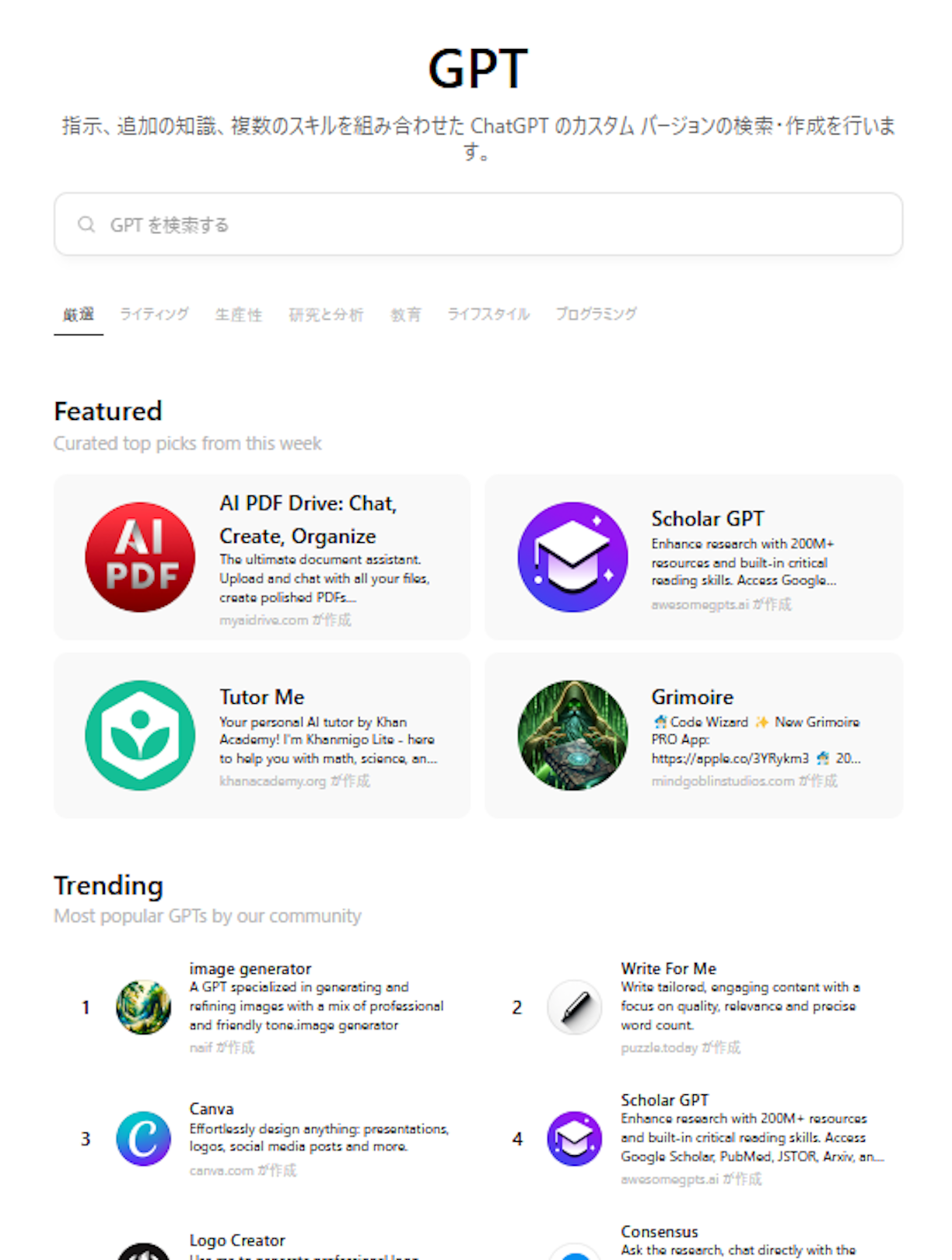Select the ライフスタイル tab

488,314
